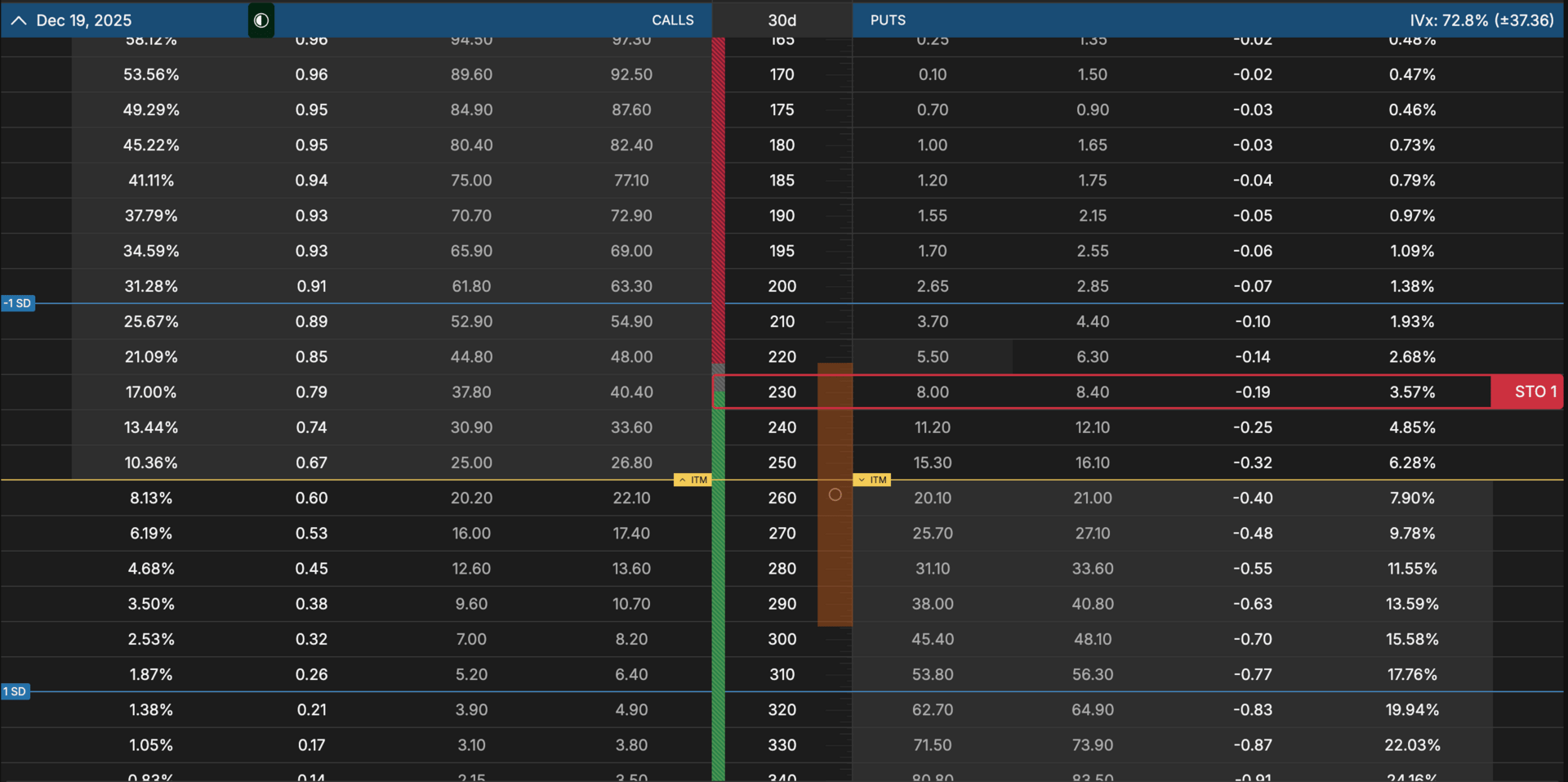Click call probability 17.00%
The image size is (1568, 782).
click(151, 392)
